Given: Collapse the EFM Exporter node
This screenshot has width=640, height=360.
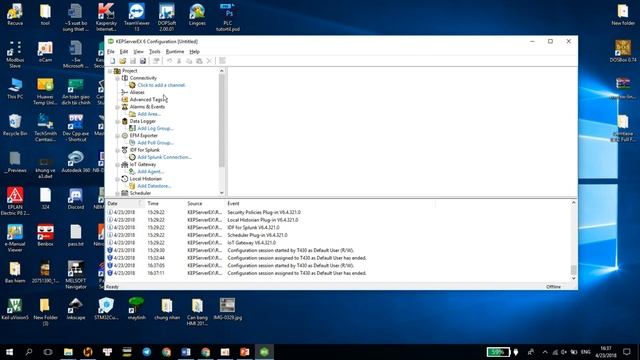Looking at the screenshot, I should point(118,136).
